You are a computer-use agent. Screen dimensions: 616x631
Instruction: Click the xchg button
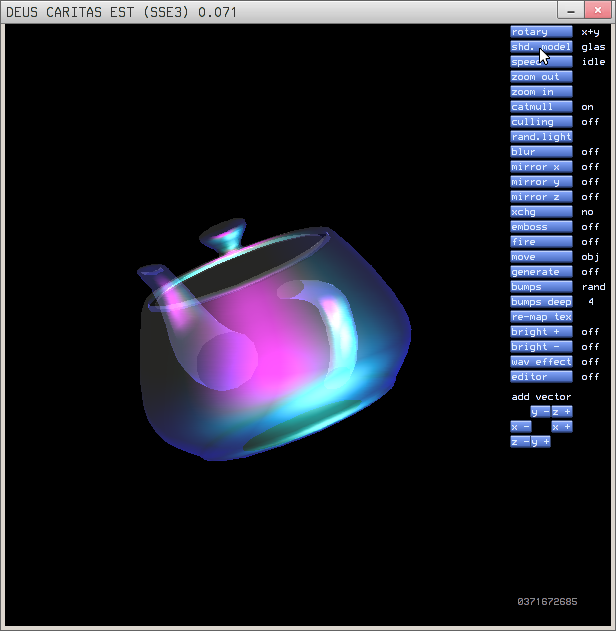click(541, 212)
